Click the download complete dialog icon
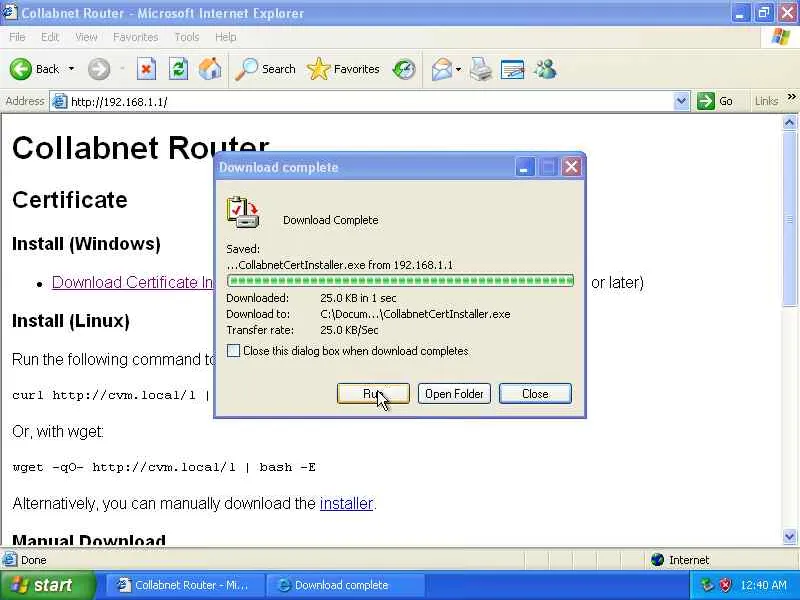 [243, 212]
